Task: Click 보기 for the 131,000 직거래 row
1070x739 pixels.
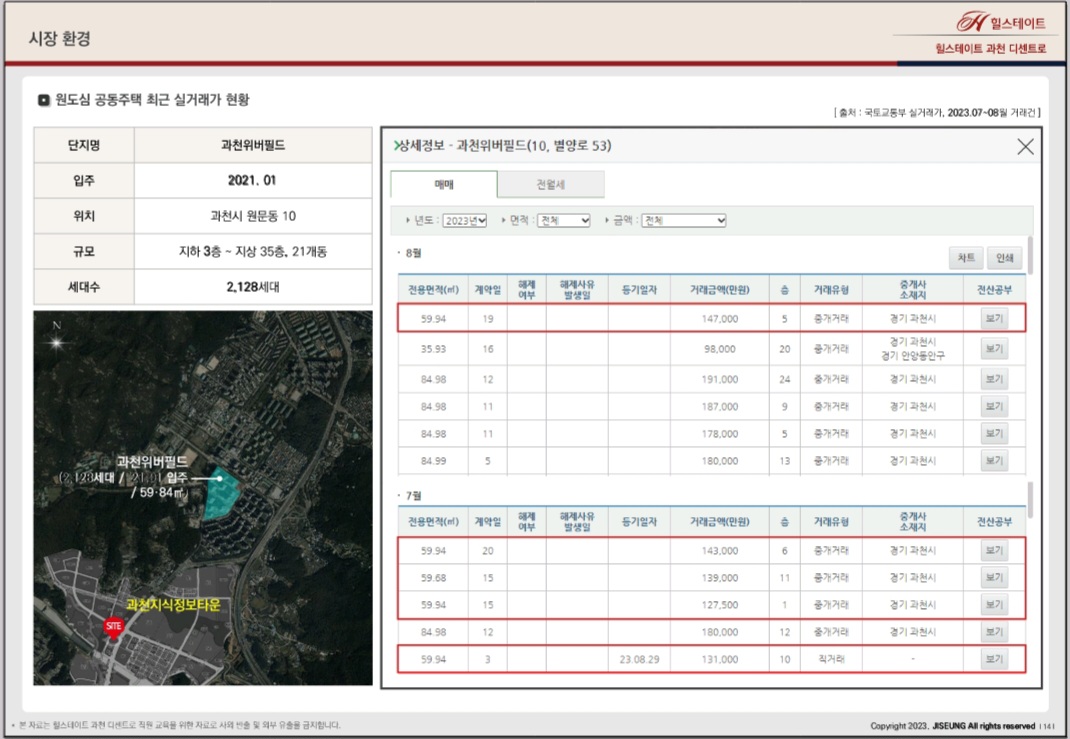Action: pos(994,659)
